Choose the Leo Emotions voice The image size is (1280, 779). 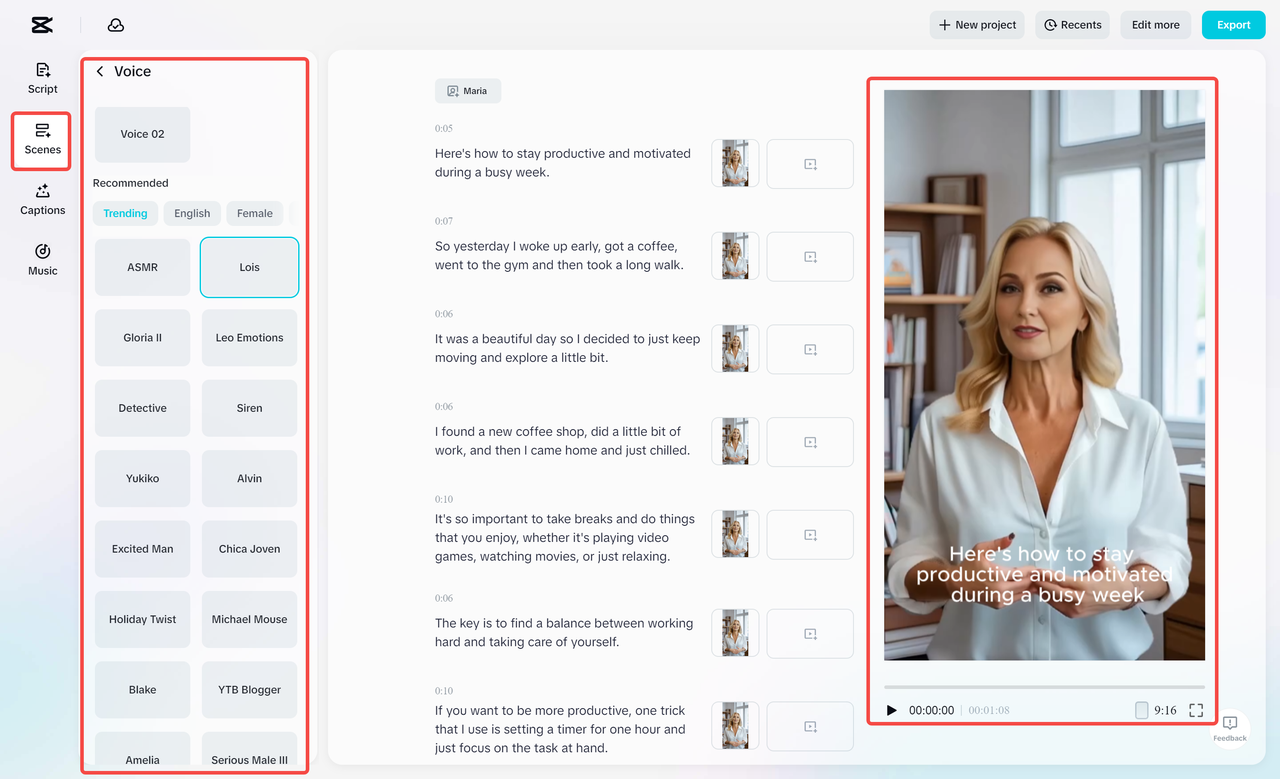249,338
